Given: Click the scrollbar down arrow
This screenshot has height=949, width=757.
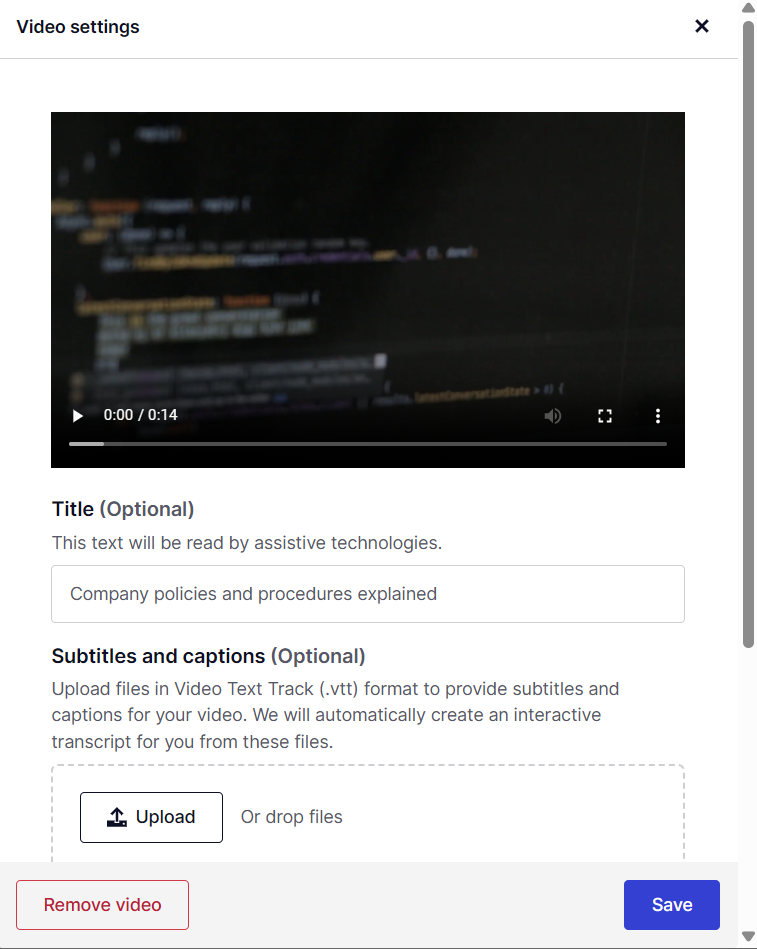Looking at the screenshot, I should click(749, 937).
